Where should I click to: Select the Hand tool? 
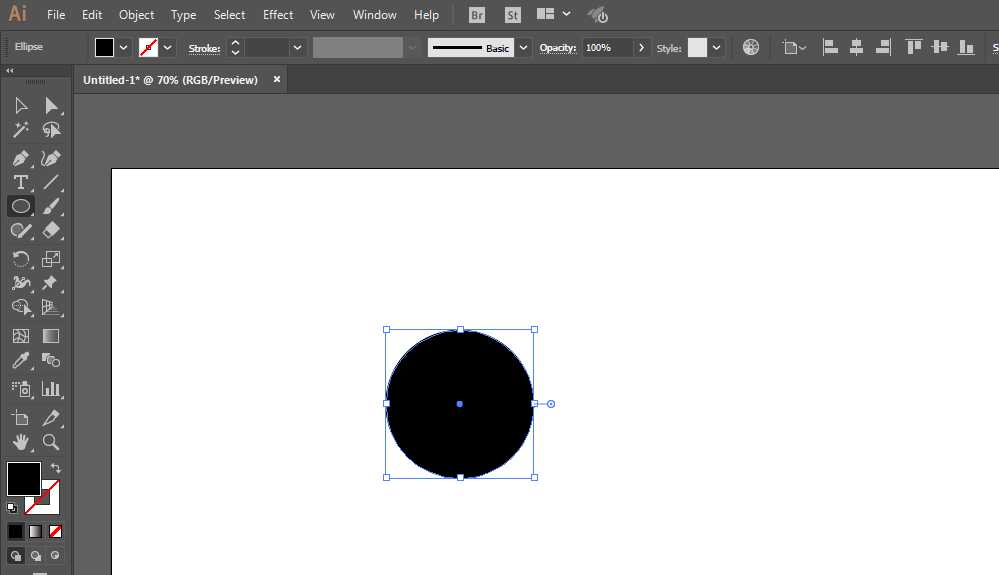coord(20,442)
